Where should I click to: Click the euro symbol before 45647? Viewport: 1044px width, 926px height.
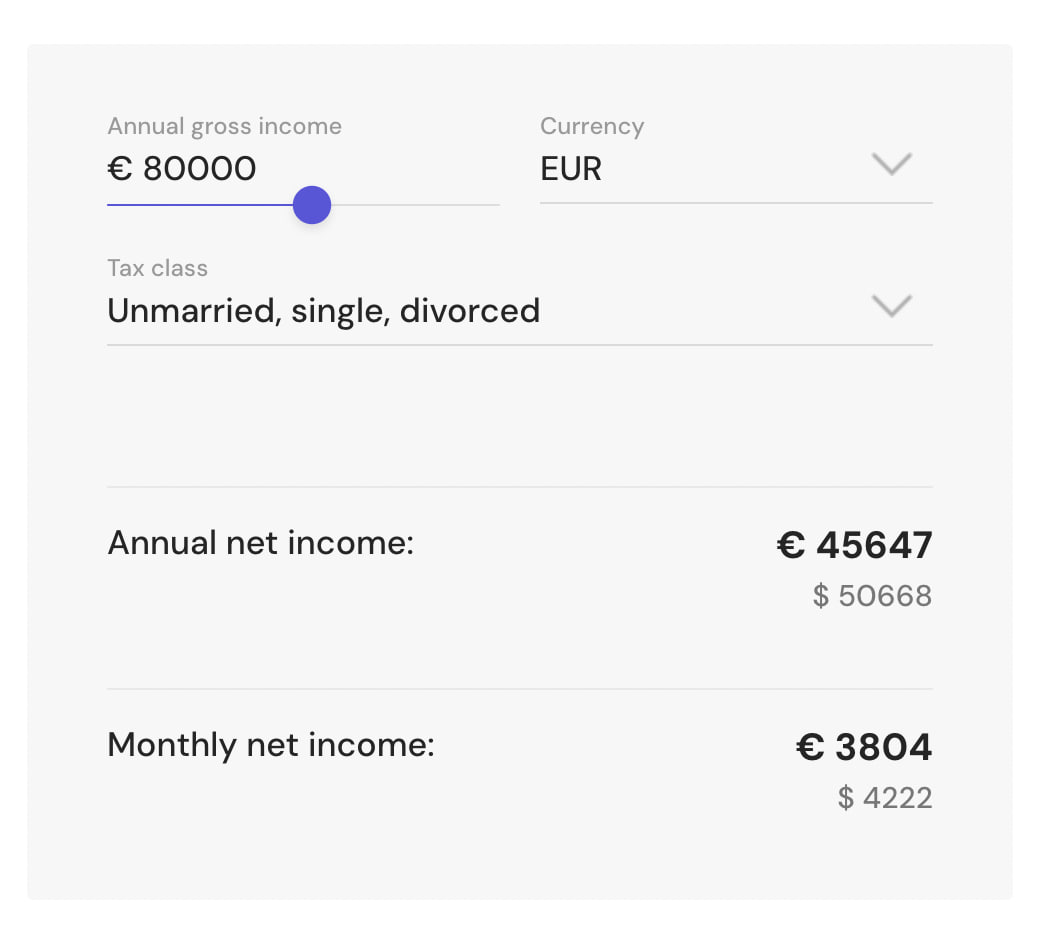tap(791, 545)
